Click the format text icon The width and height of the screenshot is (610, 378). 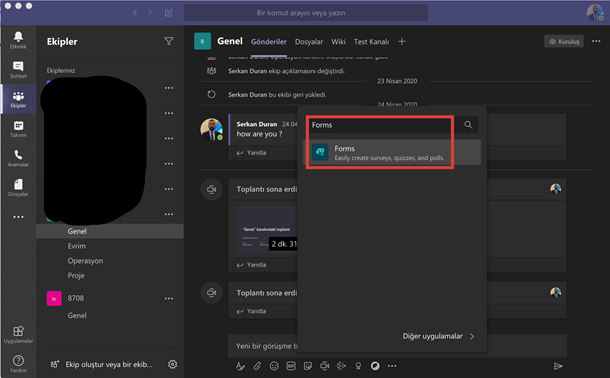[x=240, y=366]
